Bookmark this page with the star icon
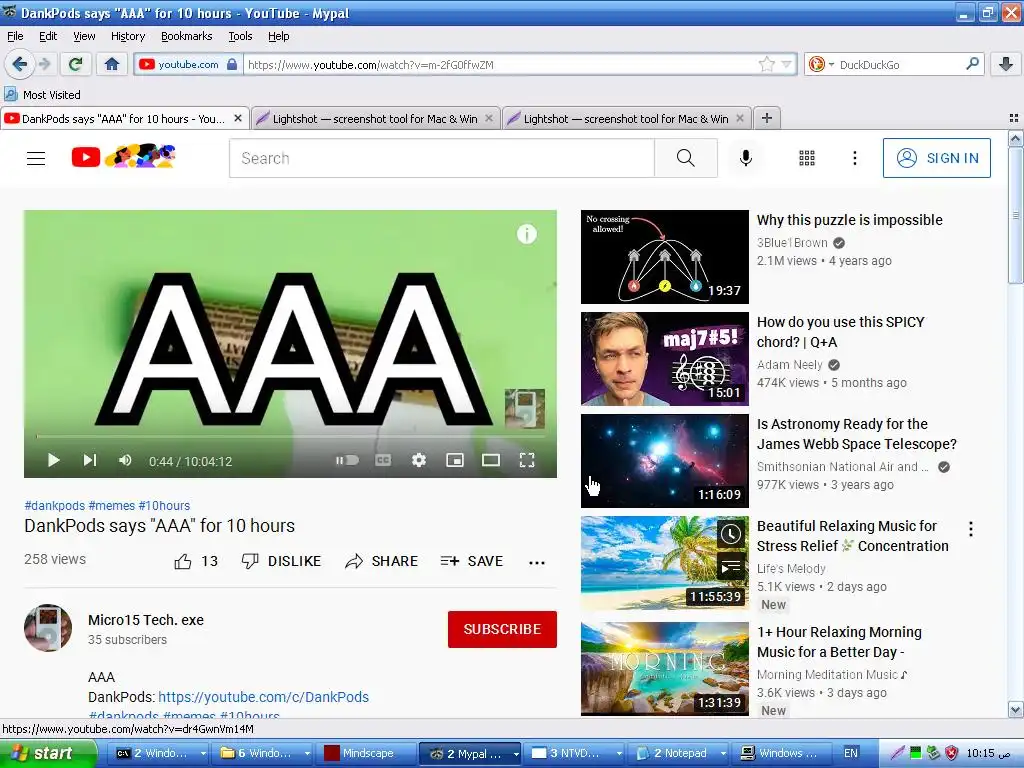Screen dimensions: 1024x768 767,64
